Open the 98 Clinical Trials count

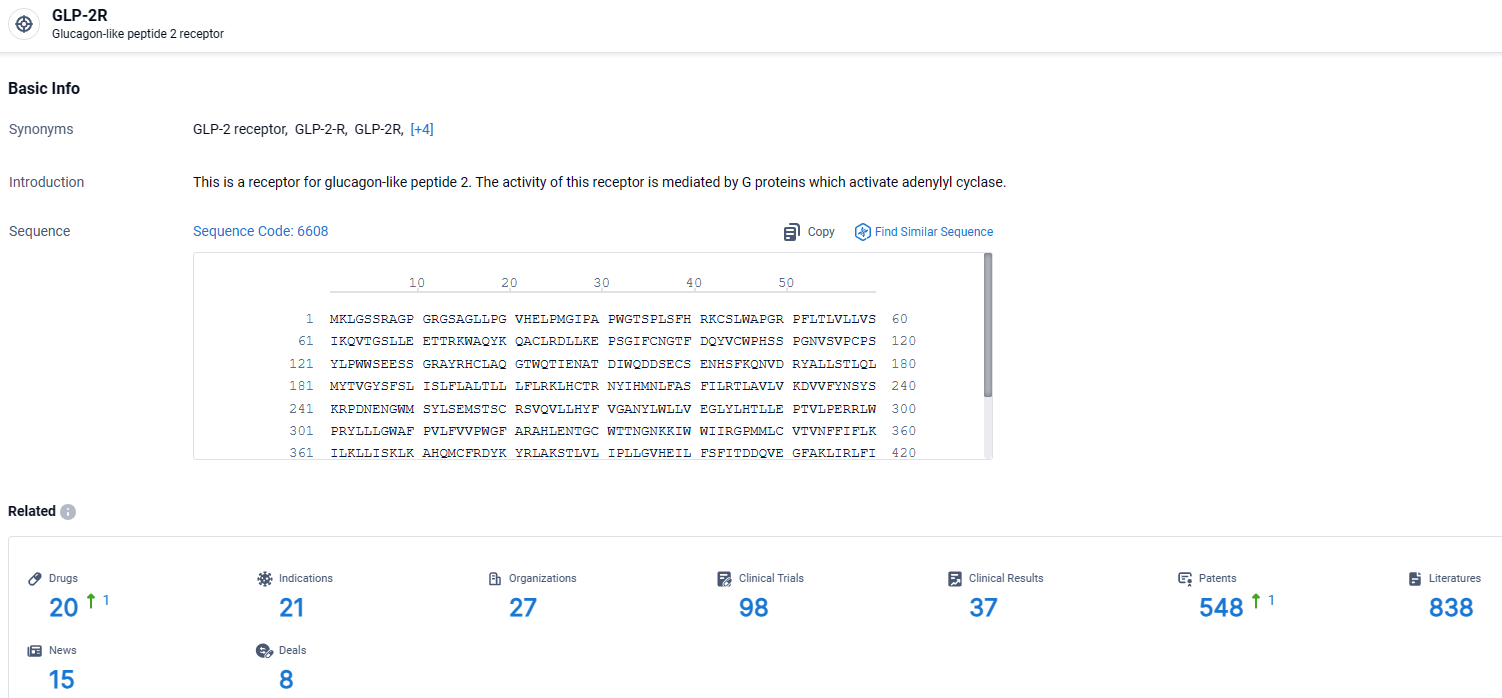tap(753, 607)
